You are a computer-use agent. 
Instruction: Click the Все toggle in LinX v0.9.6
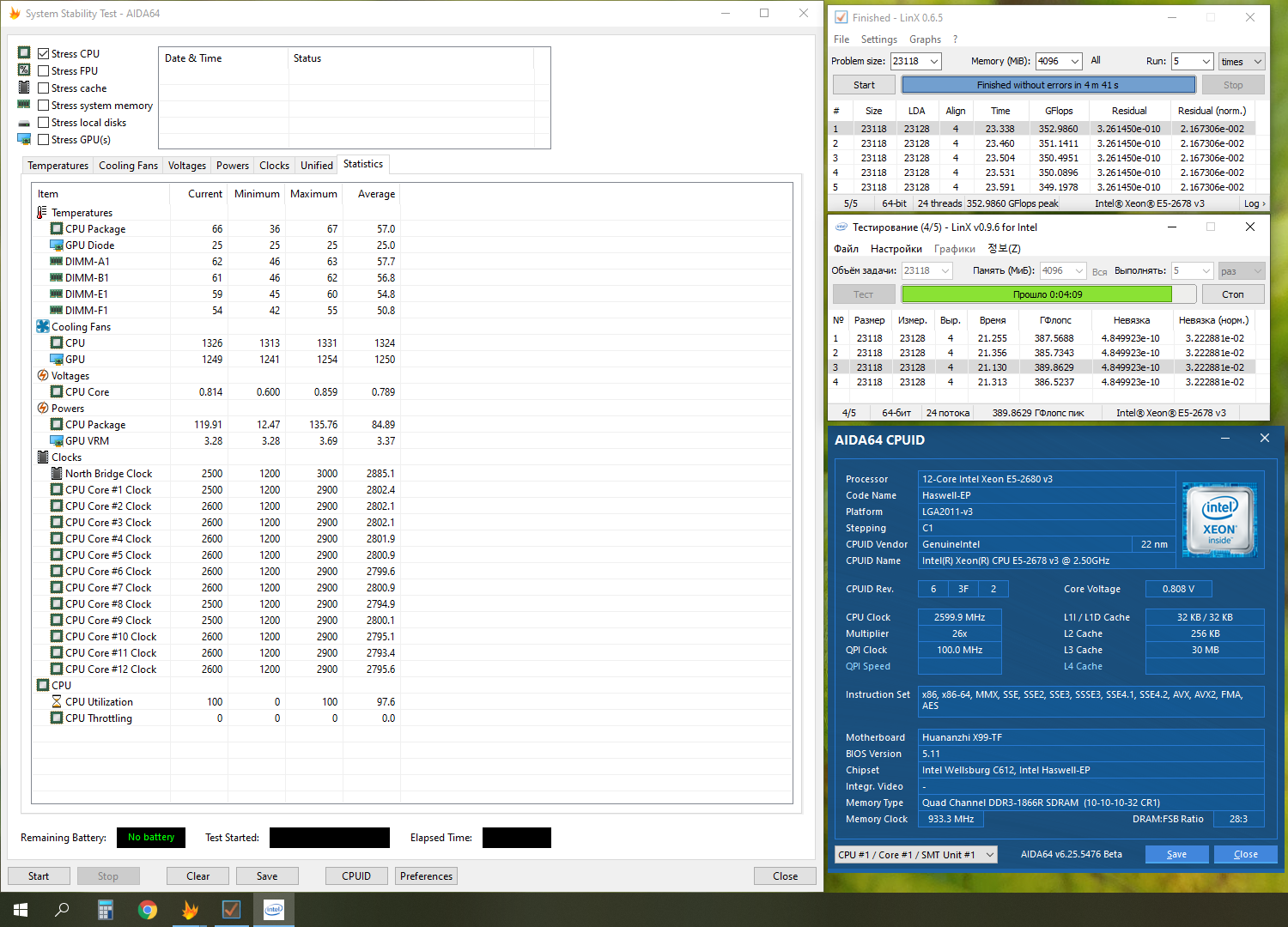click(1100, 271)
